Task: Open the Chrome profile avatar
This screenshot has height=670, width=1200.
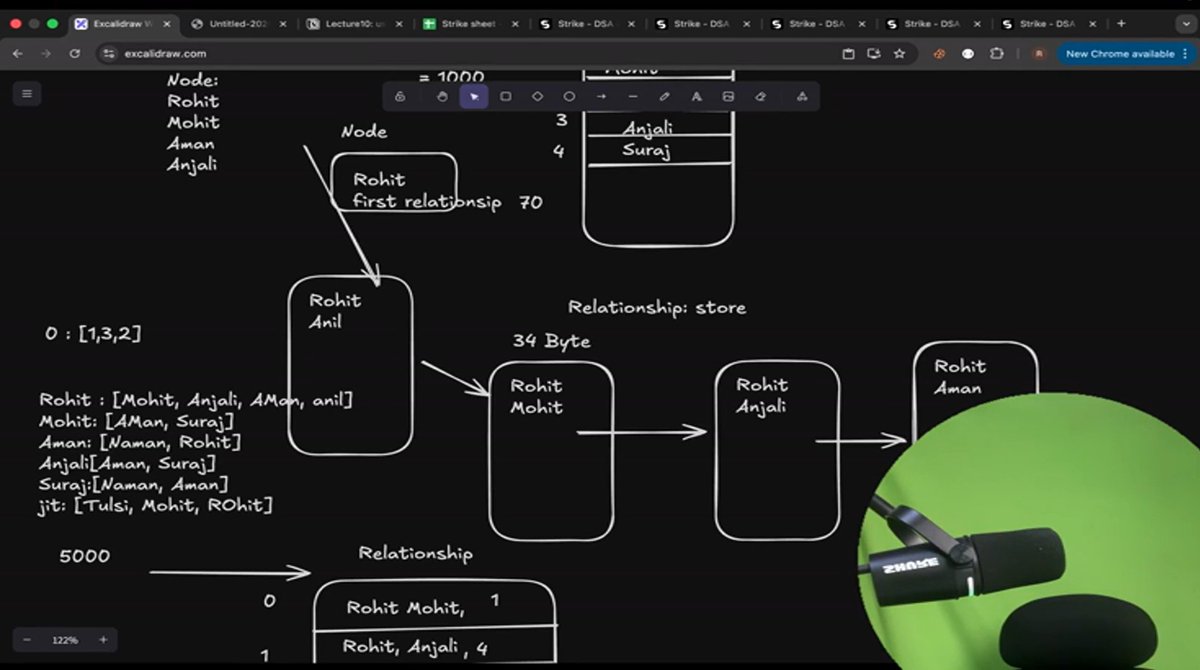Action: tap(1039, 54)
